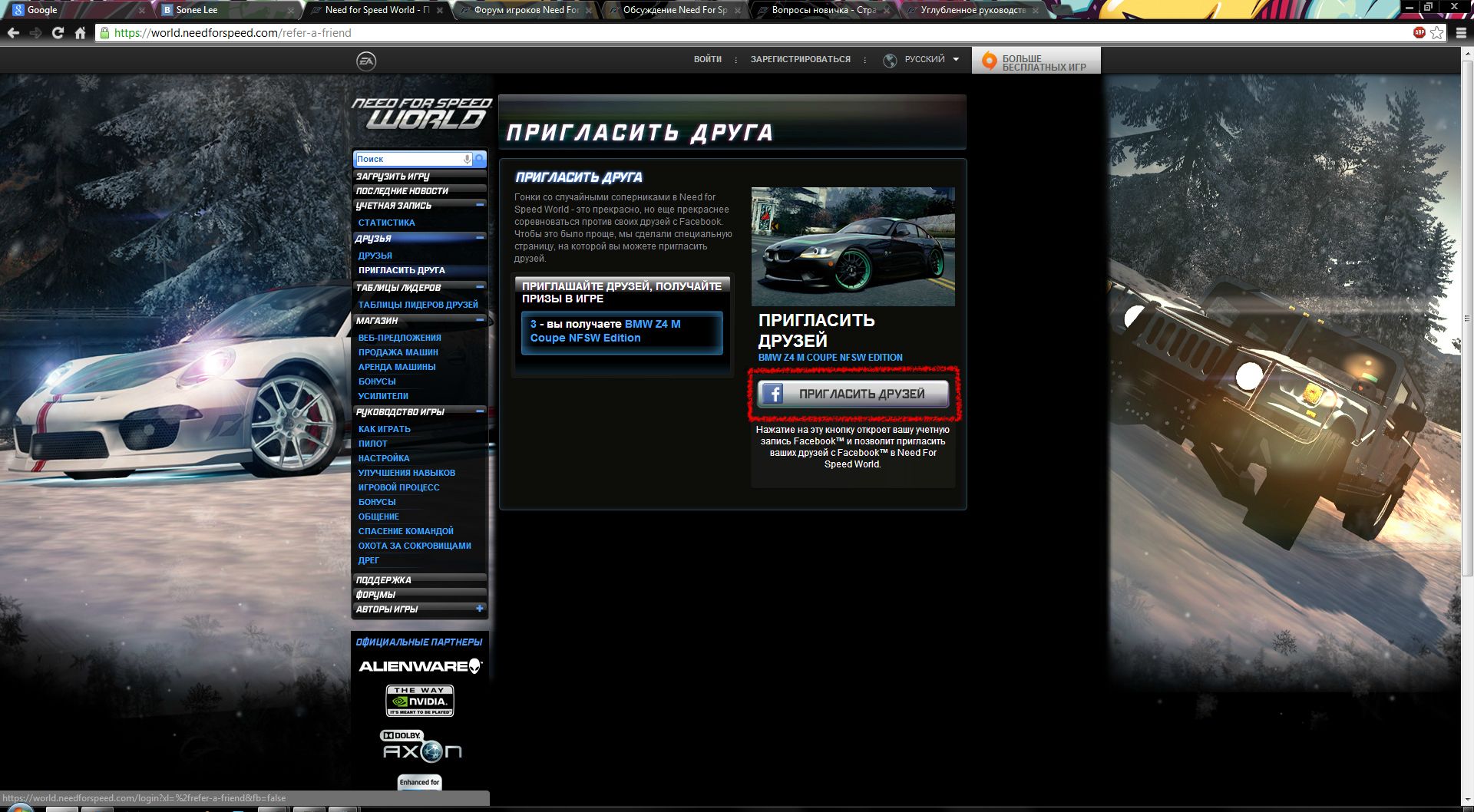Click the ВОЙТИ login link

click(708, 59)
